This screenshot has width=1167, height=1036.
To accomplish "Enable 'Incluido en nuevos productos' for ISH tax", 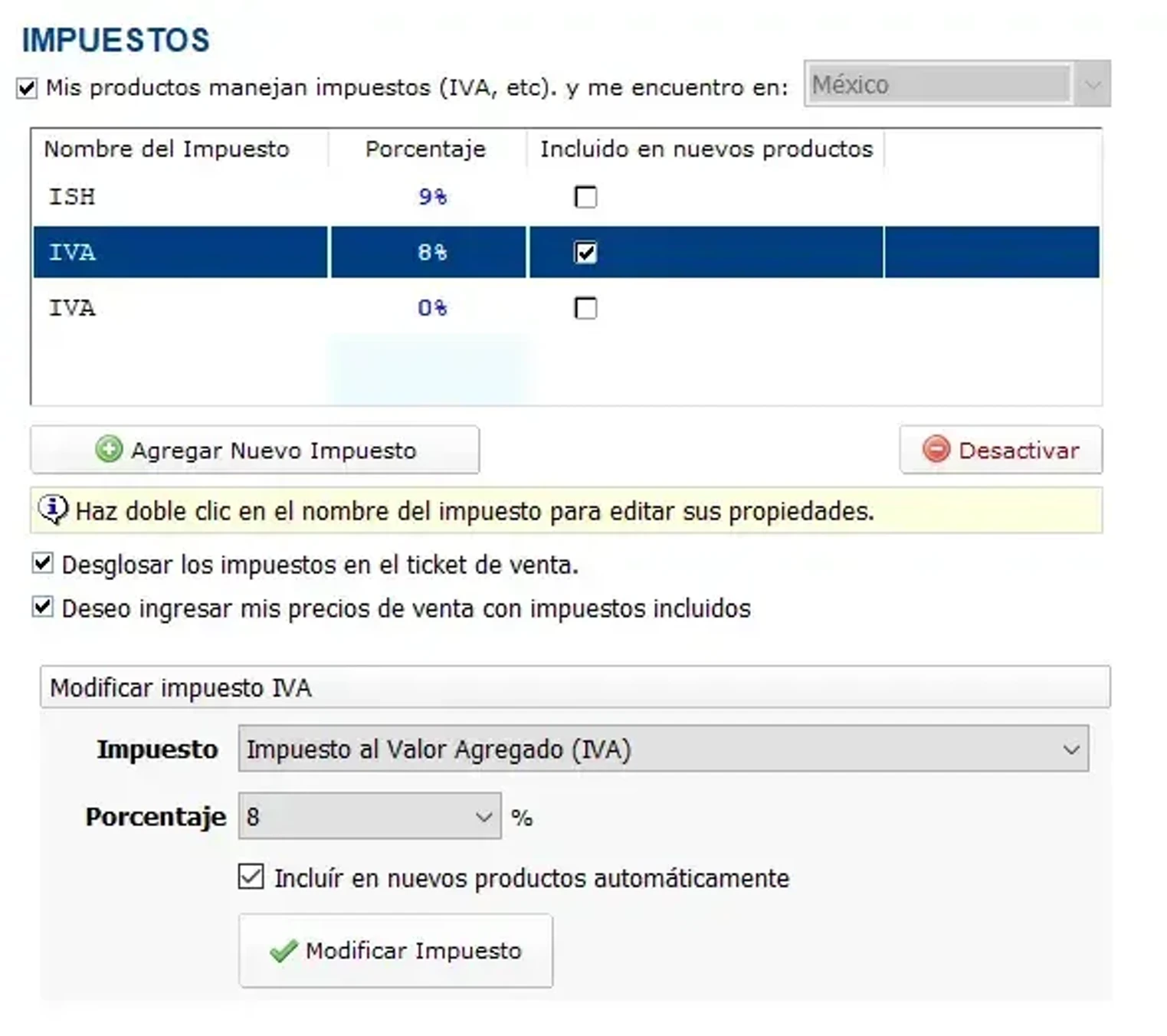I will click(x=585, y=198).
